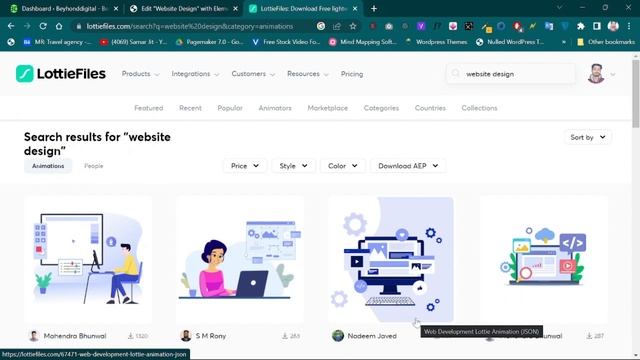Go to the Pricing page

[x=352, y=74]
